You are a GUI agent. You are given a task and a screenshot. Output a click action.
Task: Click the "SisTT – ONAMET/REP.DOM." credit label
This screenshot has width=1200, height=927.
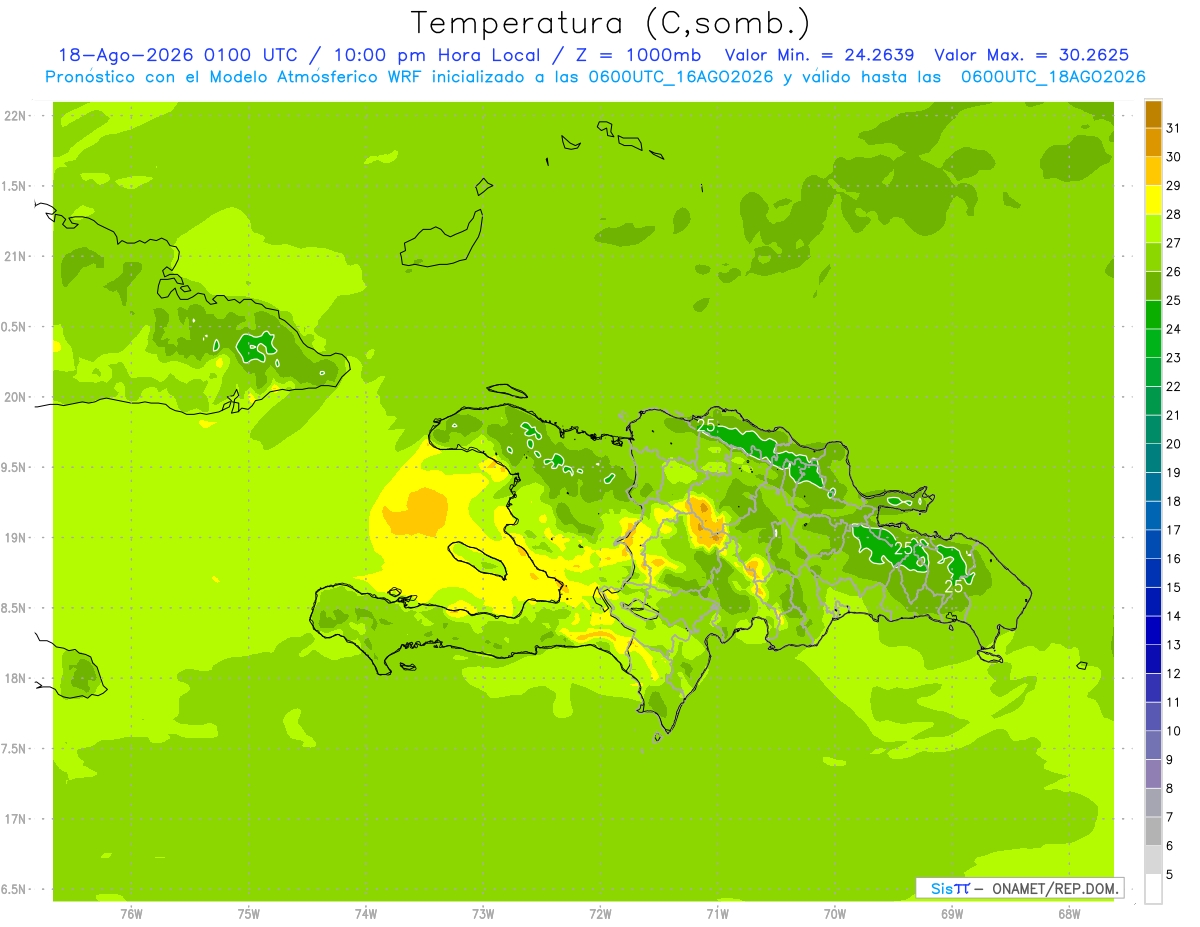tap(1019, 888)
